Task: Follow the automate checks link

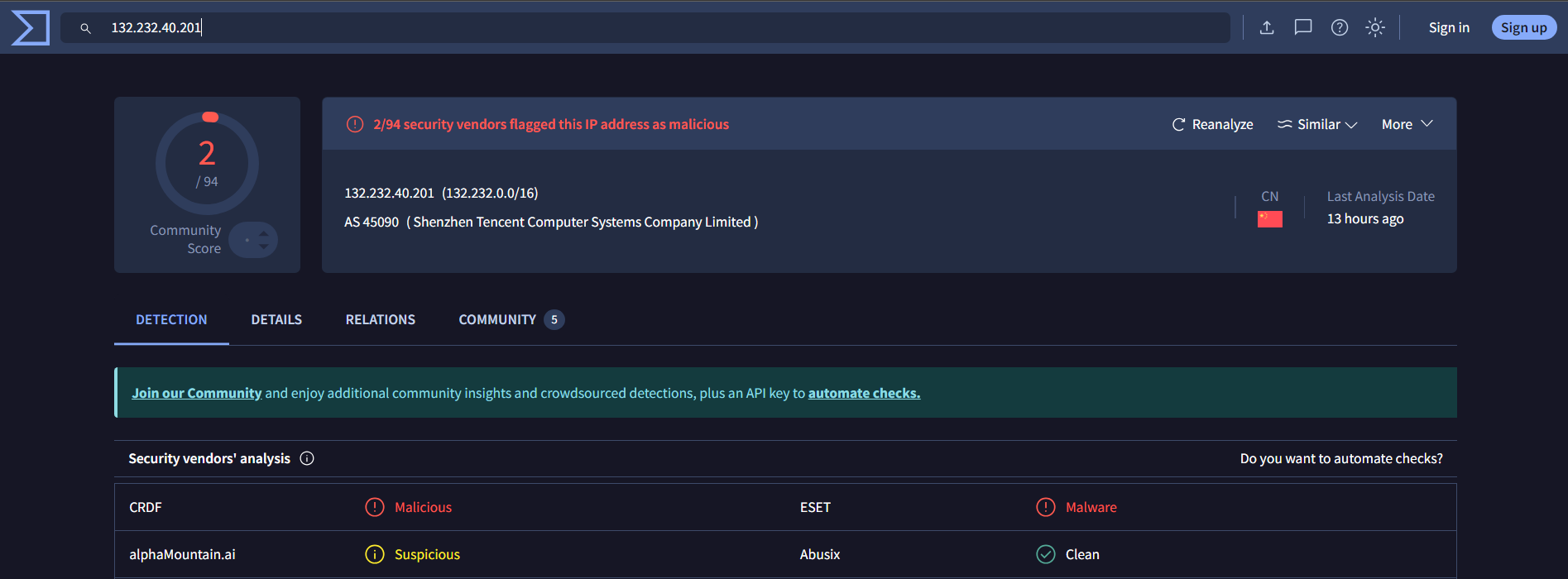Action: tap(864, 393)
